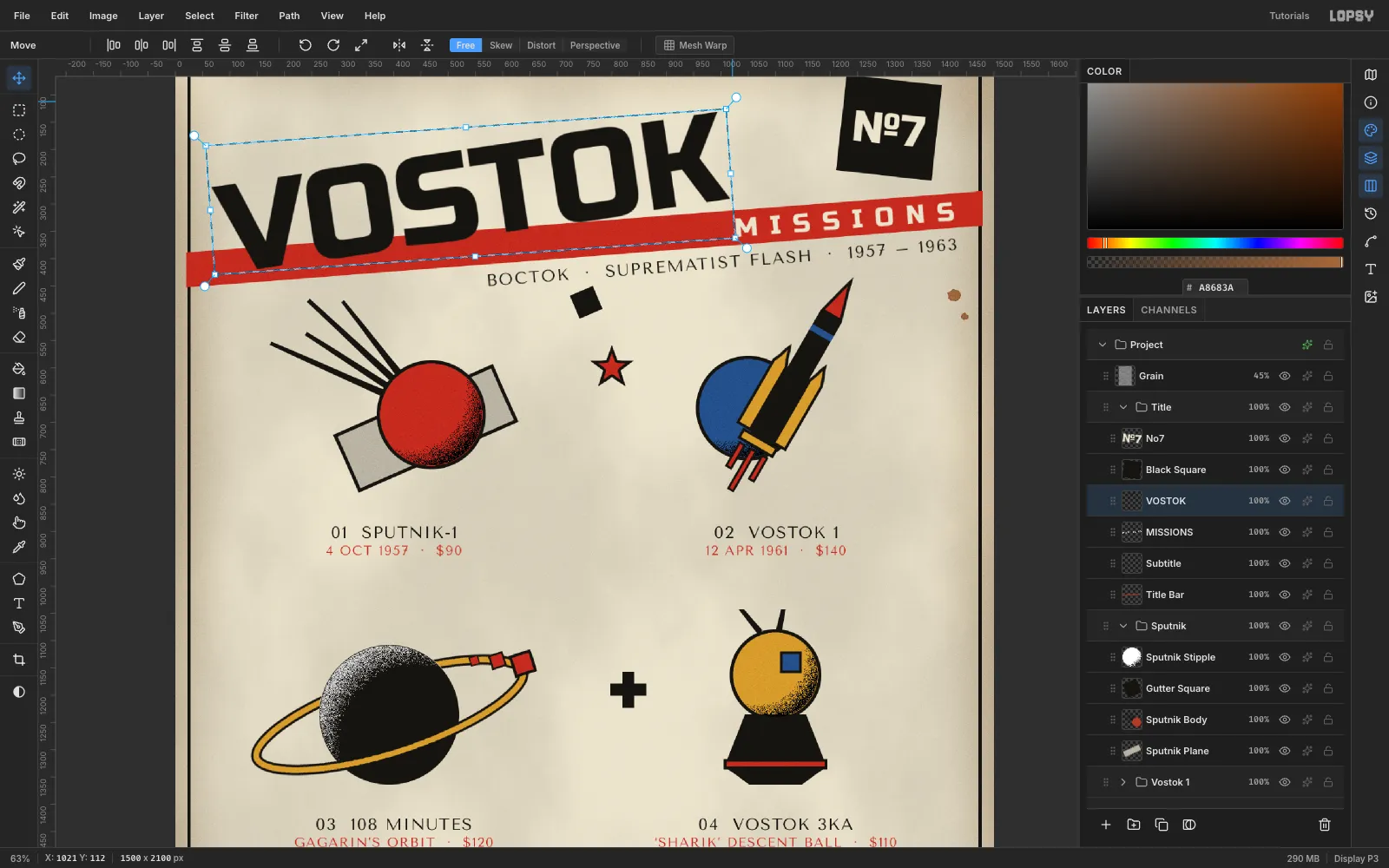Select the Lasso tool
Image resolution: width=1389 pixels, height=868 pixels.
pos(19,159)
